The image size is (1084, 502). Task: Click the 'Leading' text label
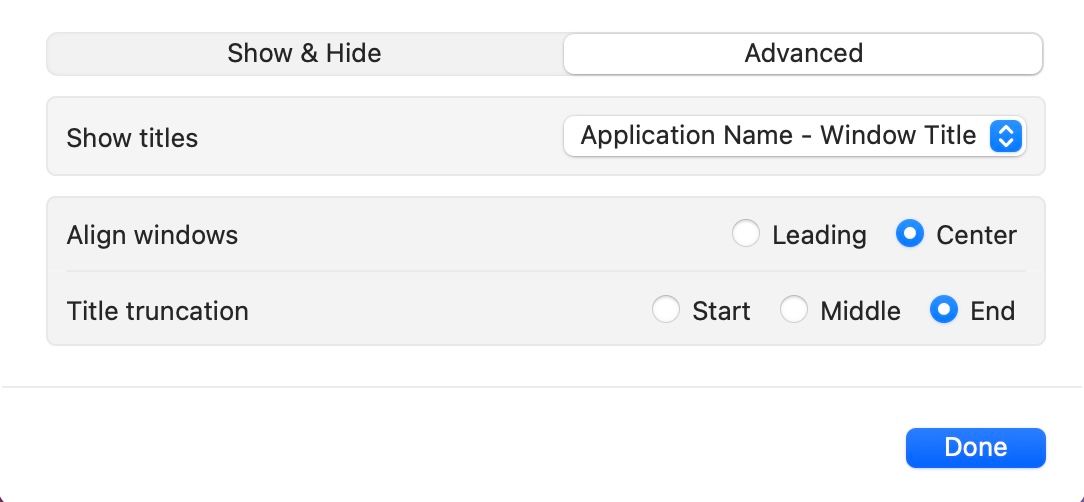click(x=819, y=235)
